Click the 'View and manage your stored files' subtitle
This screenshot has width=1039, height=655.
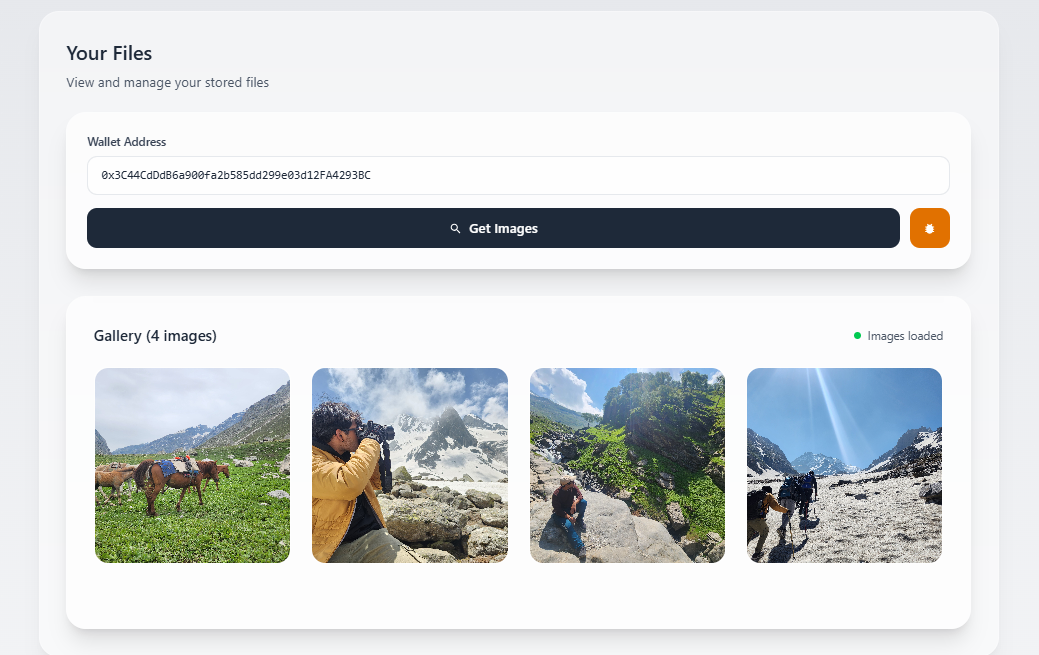(x=167, y=83)
